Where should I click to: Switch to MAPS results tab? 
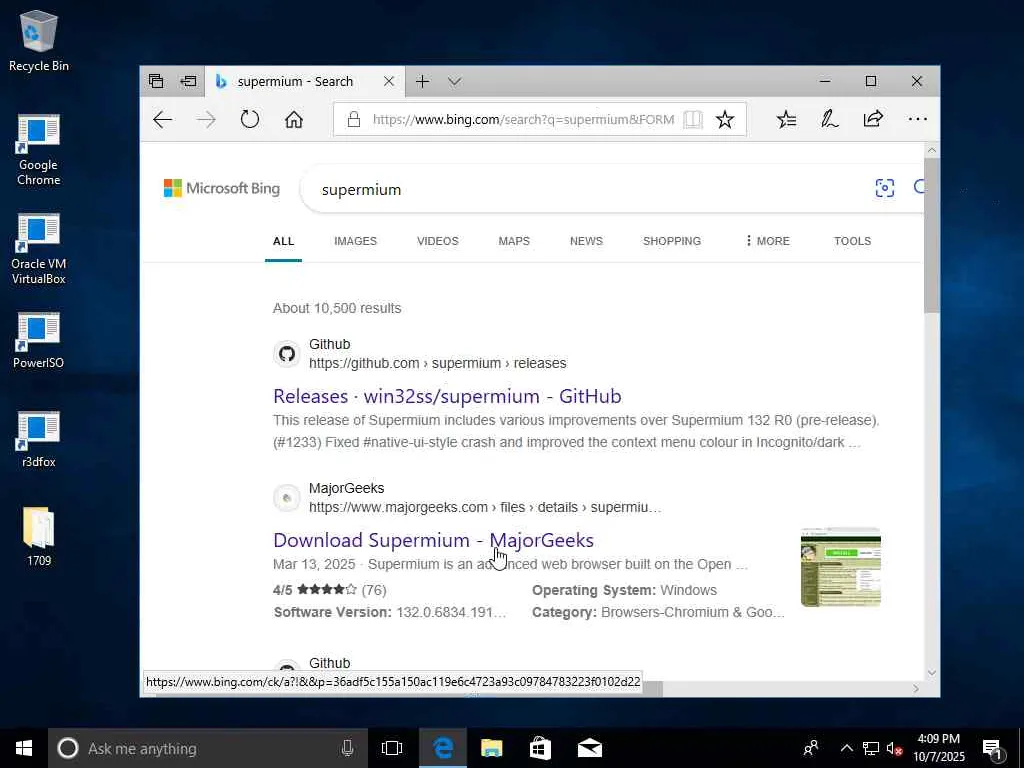pos(514,241)
